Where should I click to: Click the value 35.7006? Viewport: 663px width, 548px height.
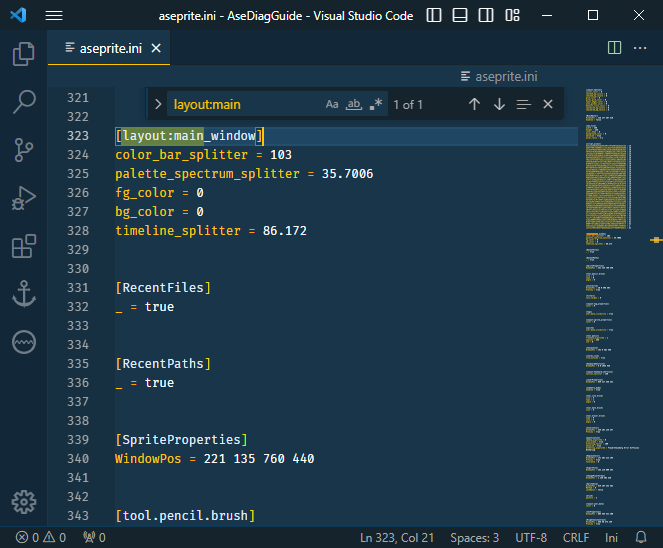(x=348, y=174)
